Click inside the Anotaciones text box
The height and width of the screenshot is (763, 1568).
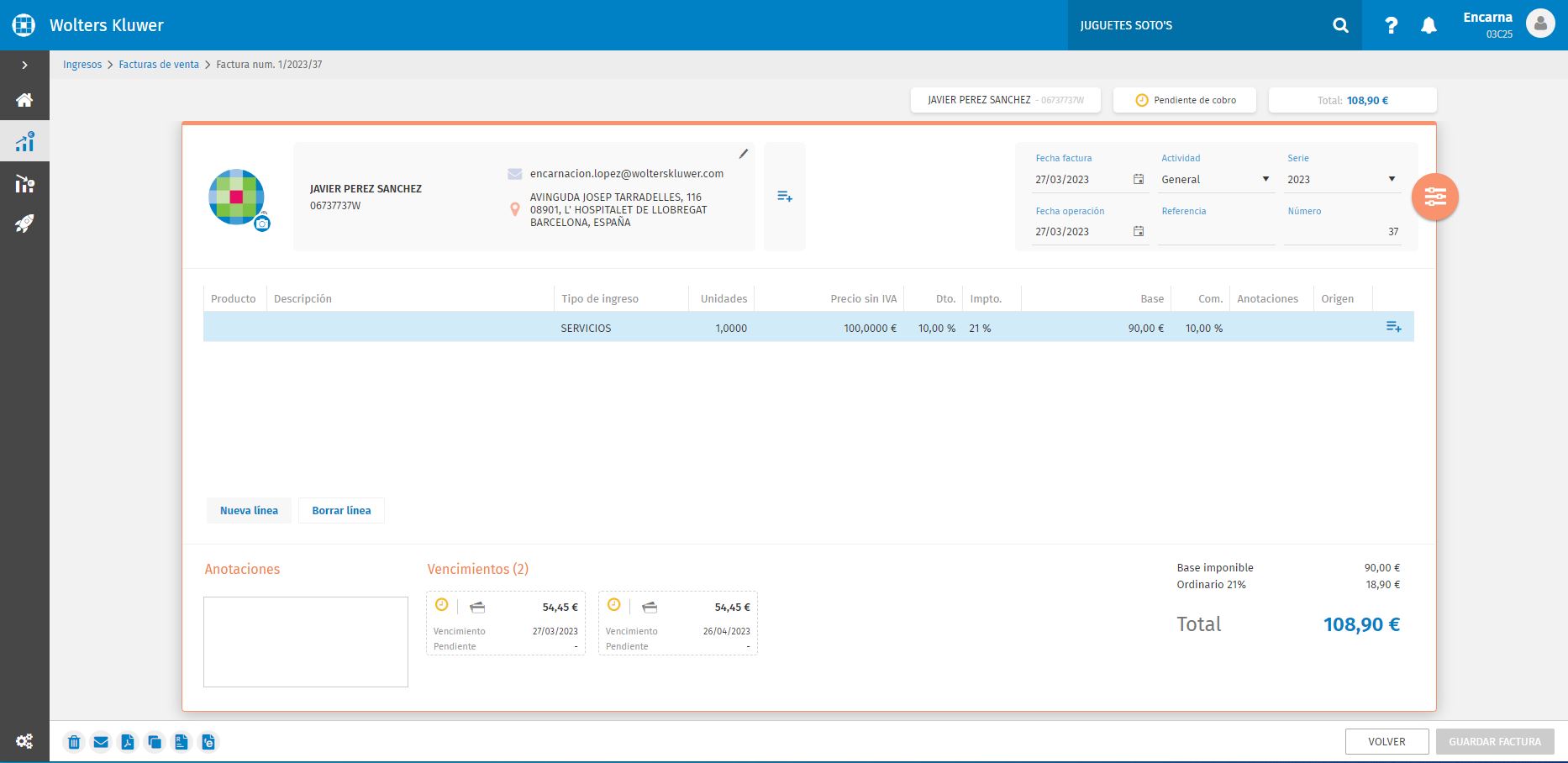click(306, 642)
